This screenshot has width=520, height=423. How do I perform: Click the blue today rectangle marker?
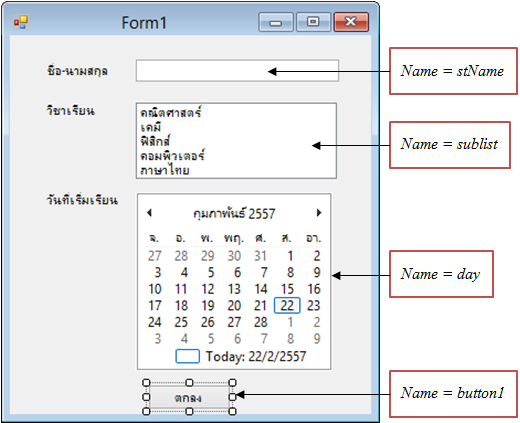click(187, 356)
